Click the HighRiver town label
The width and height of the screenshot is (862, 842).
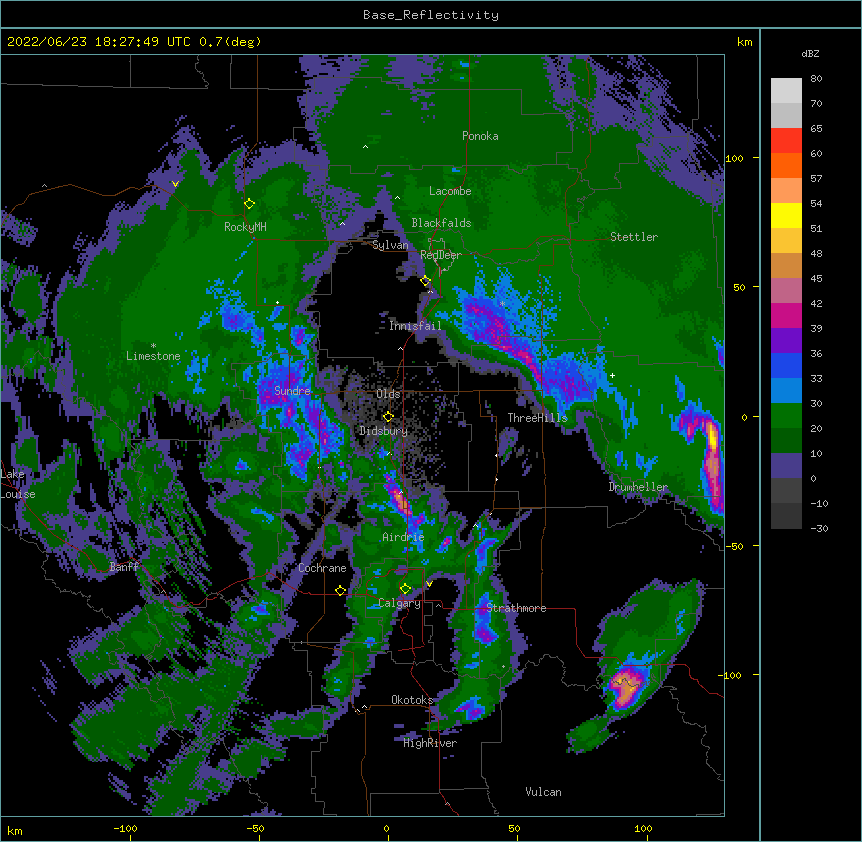[x=430, y=743]
